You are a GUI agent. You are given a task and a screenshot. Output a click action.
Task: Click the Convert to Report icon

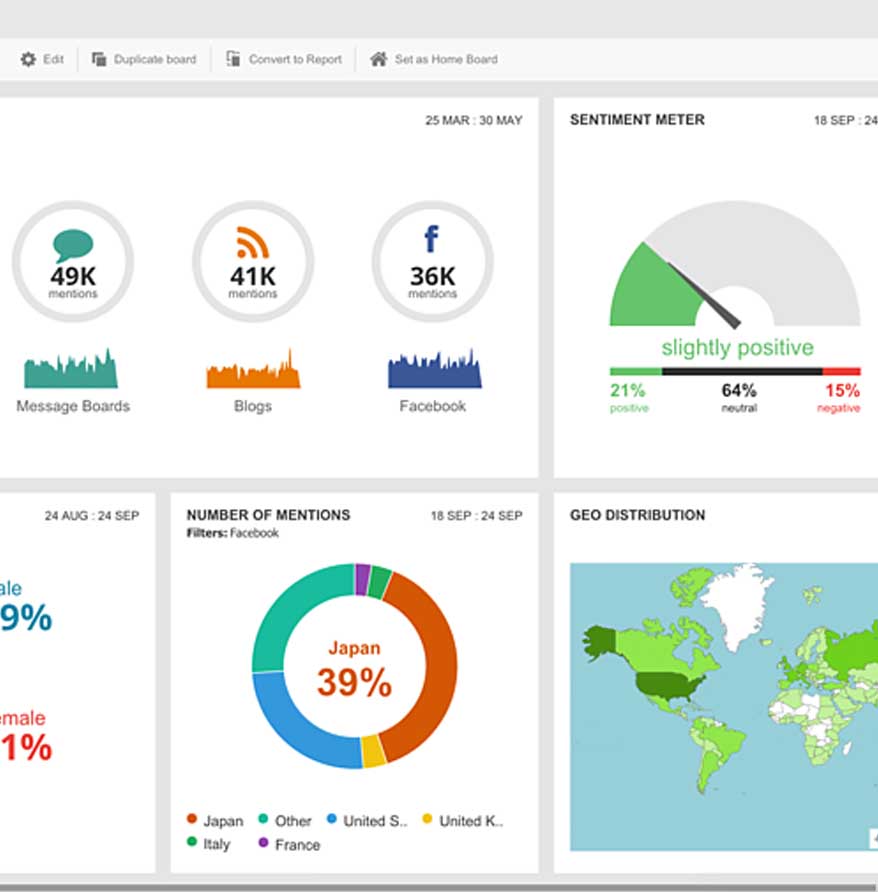point(233,60)
